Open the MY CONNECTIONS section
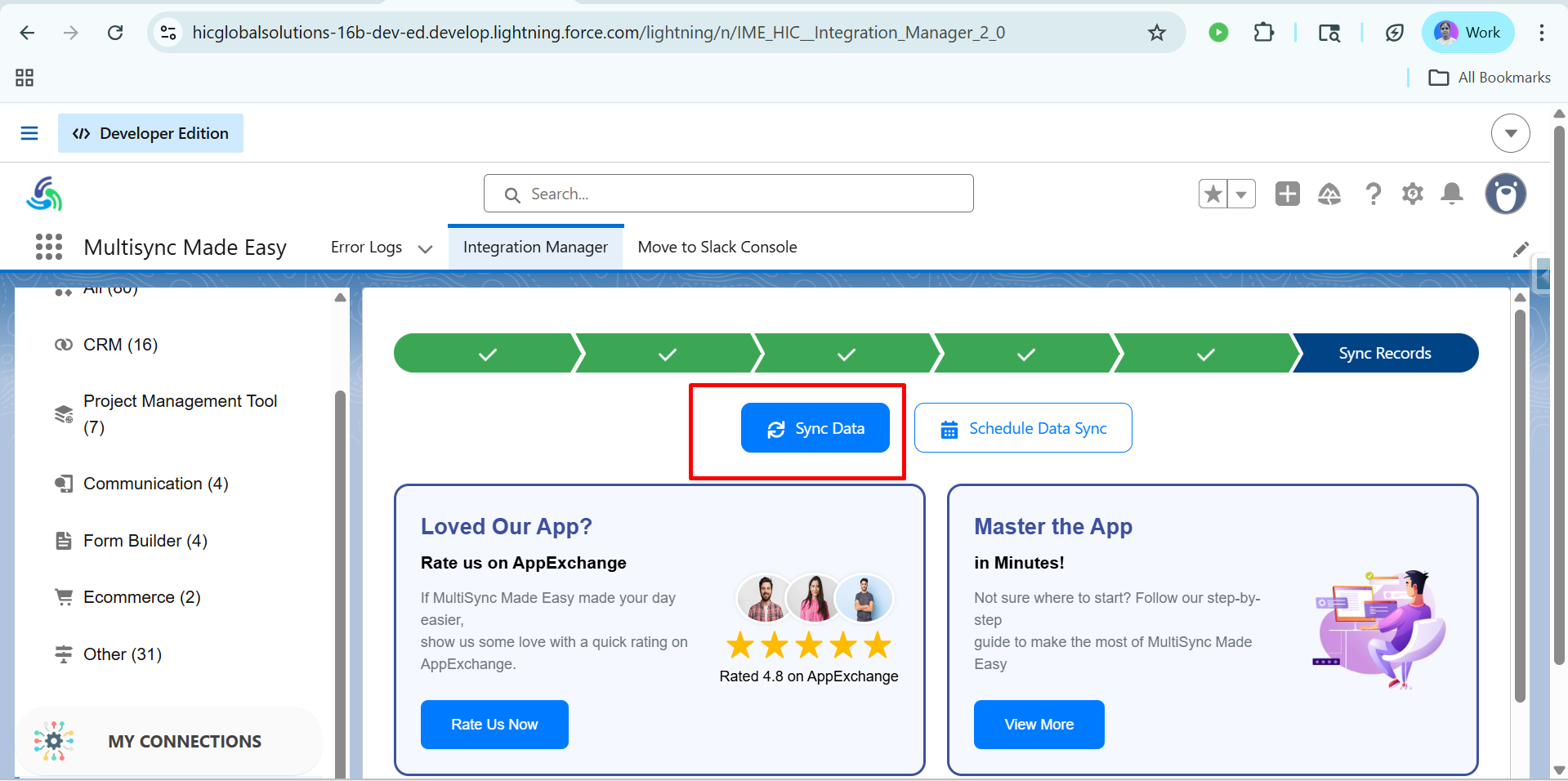Screen dimensions: 1568x781 170,741
